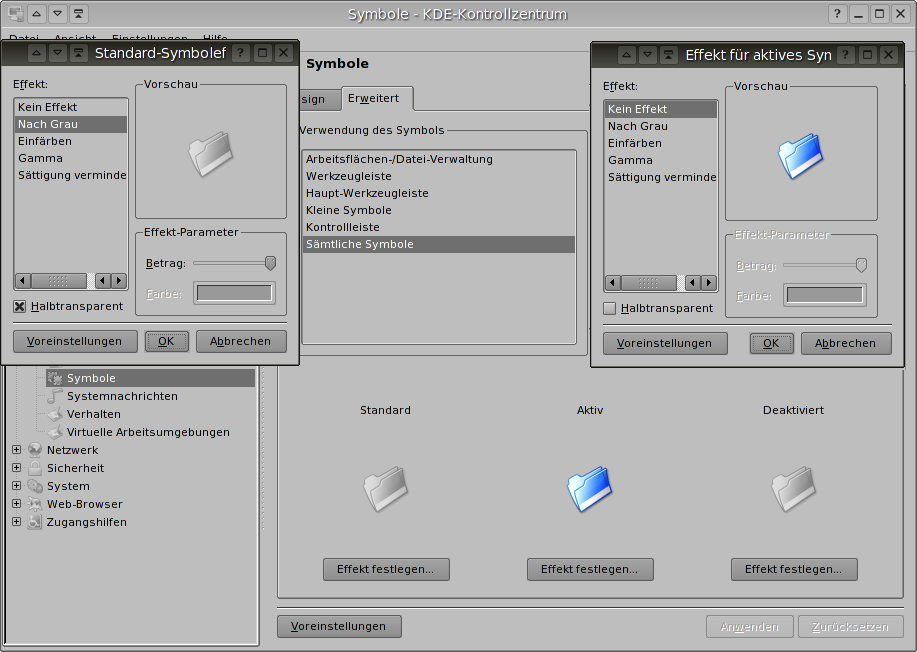The width and height of the screenshot is (917, 652).
Task: Select Nach Grau in aktives Symbol dialog
Action: [660, 126]
